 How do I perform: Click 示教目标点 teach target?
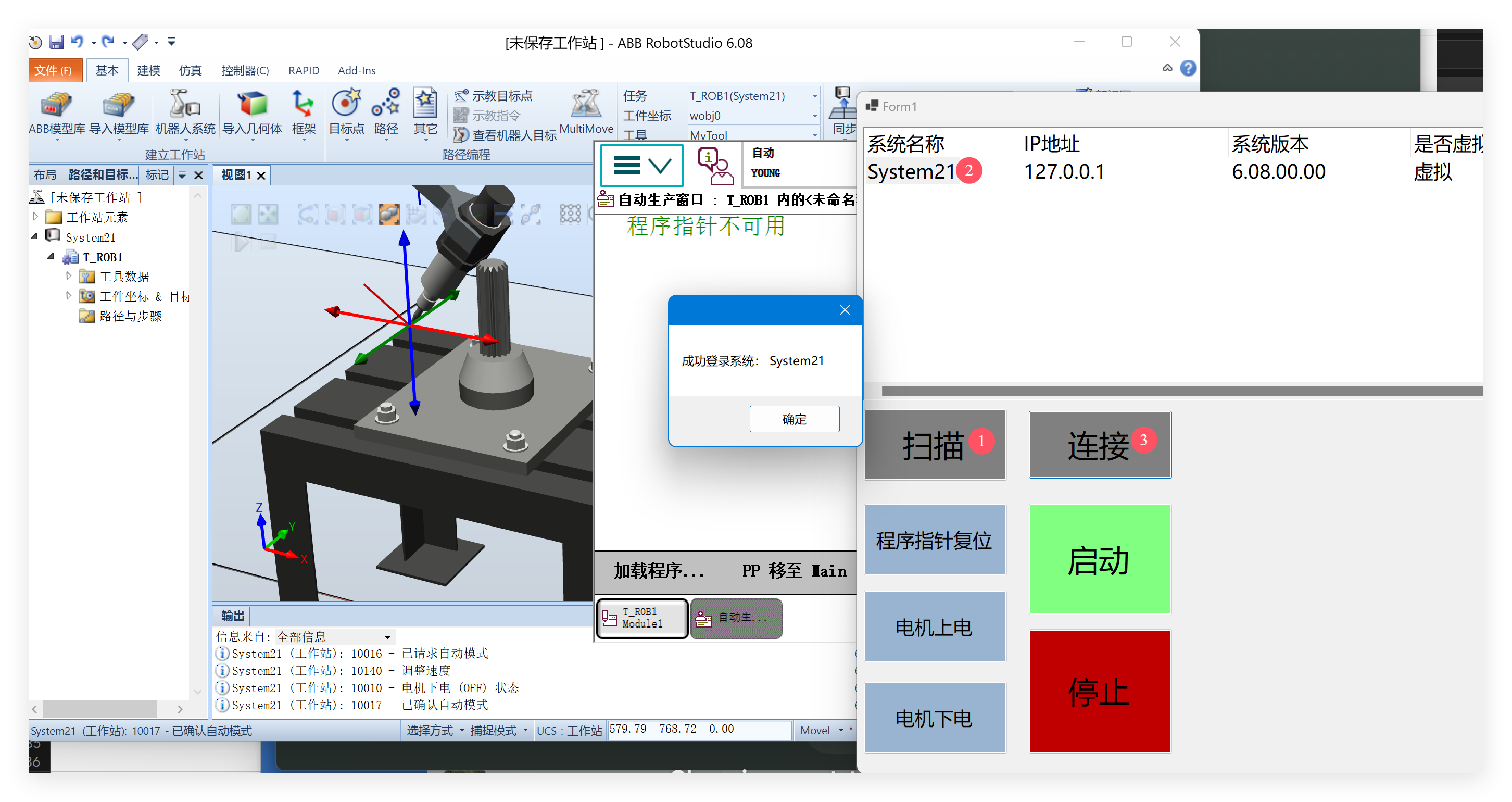point(494,96)
